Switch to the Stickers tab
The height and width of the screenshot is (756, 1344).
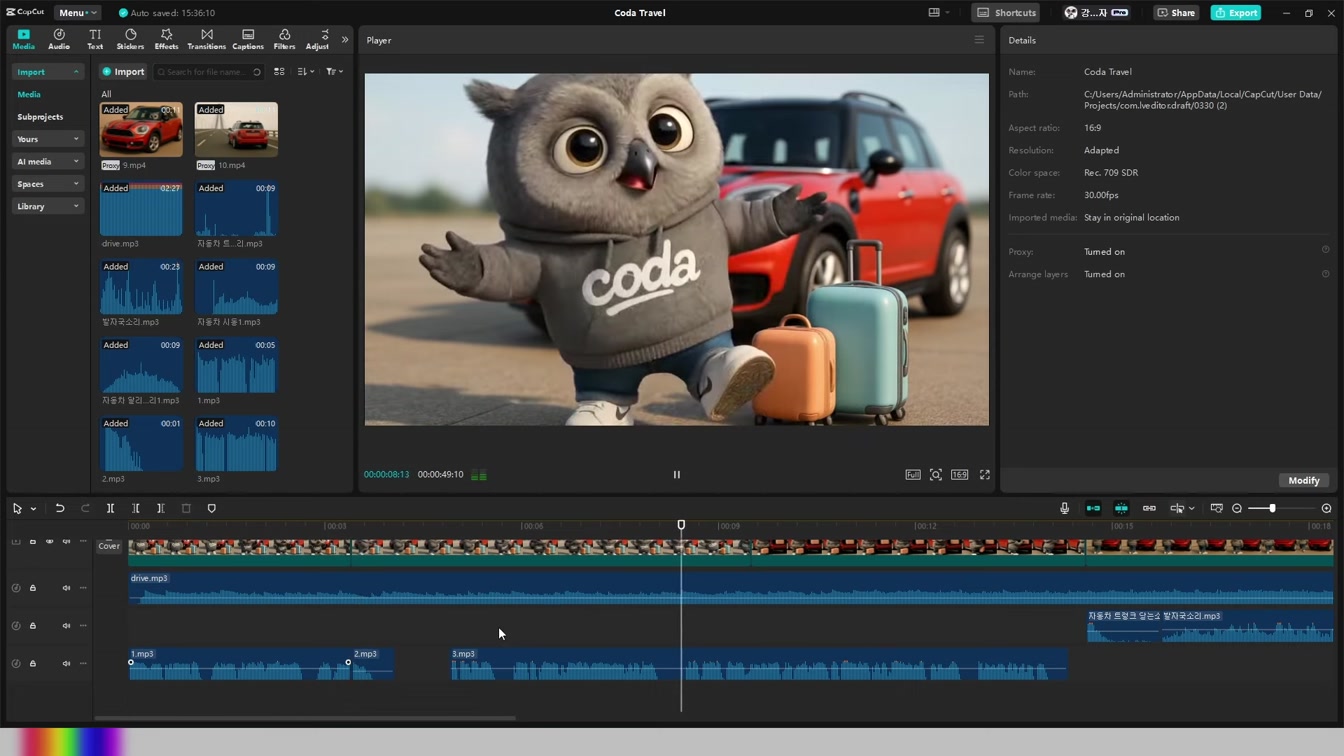click(x=130, y=39)
